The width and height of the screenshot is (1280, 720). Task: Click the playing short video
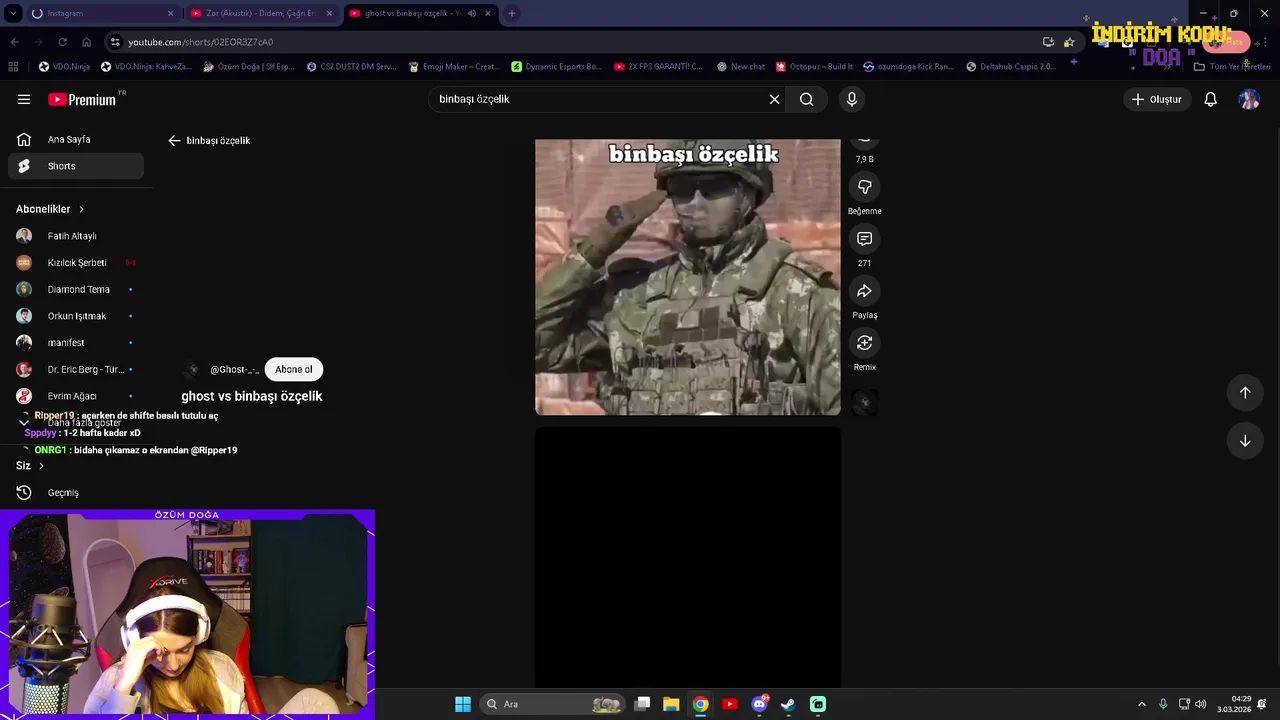pos(688,277)
